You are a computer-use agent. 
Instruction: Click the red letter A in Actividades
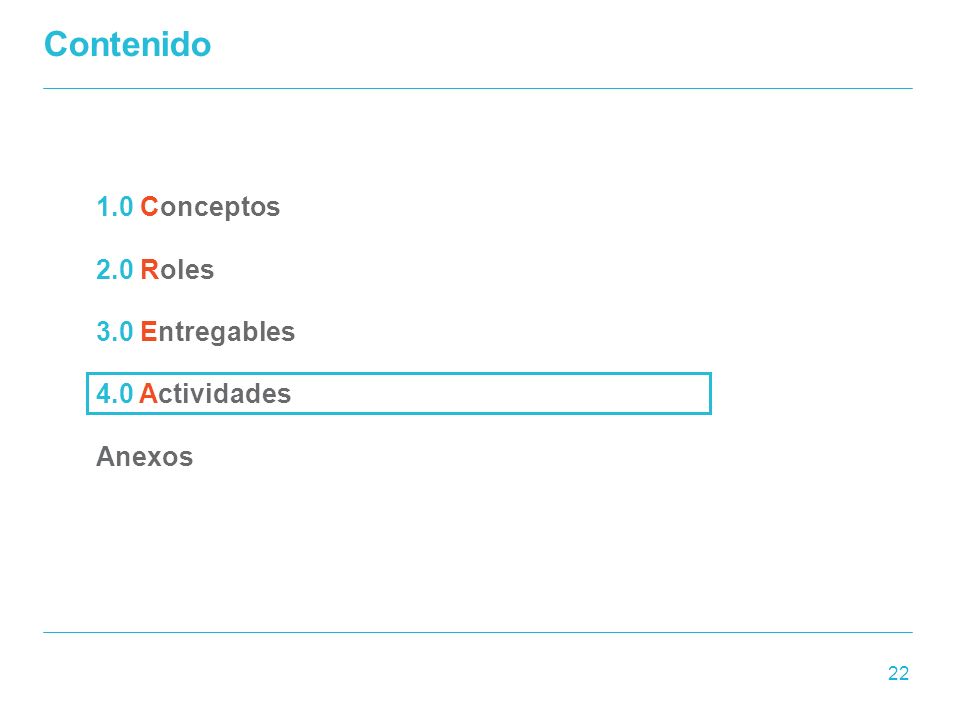148,394
